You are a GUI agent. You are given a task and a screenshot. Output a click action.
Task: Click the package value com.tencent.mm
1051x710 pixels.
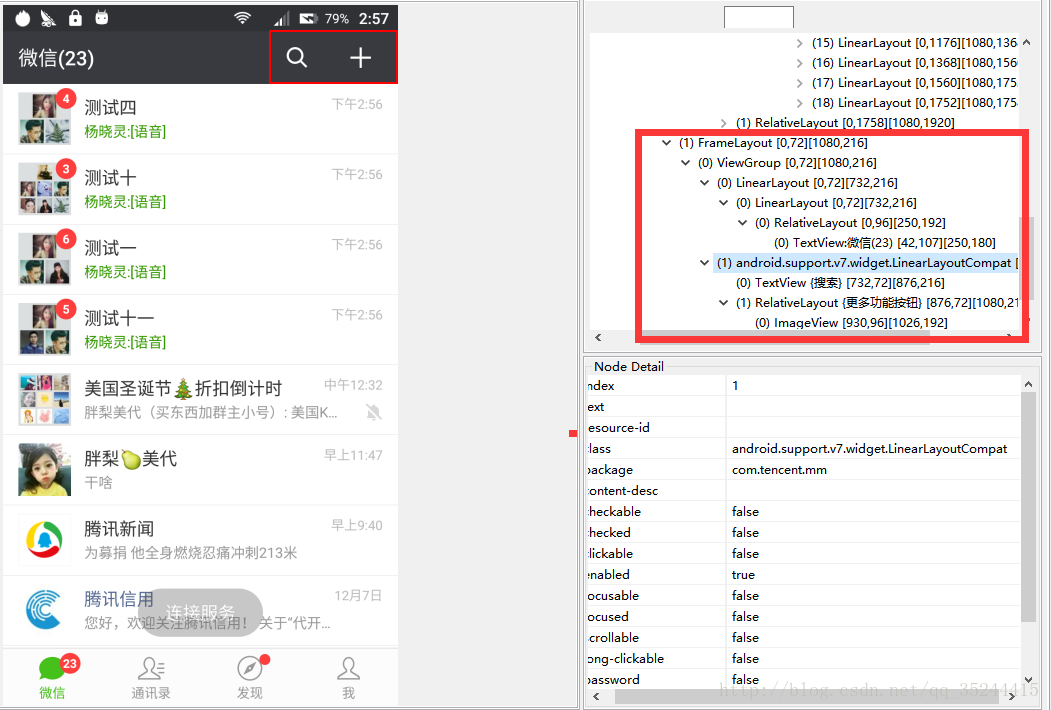(x=780, y=470)
